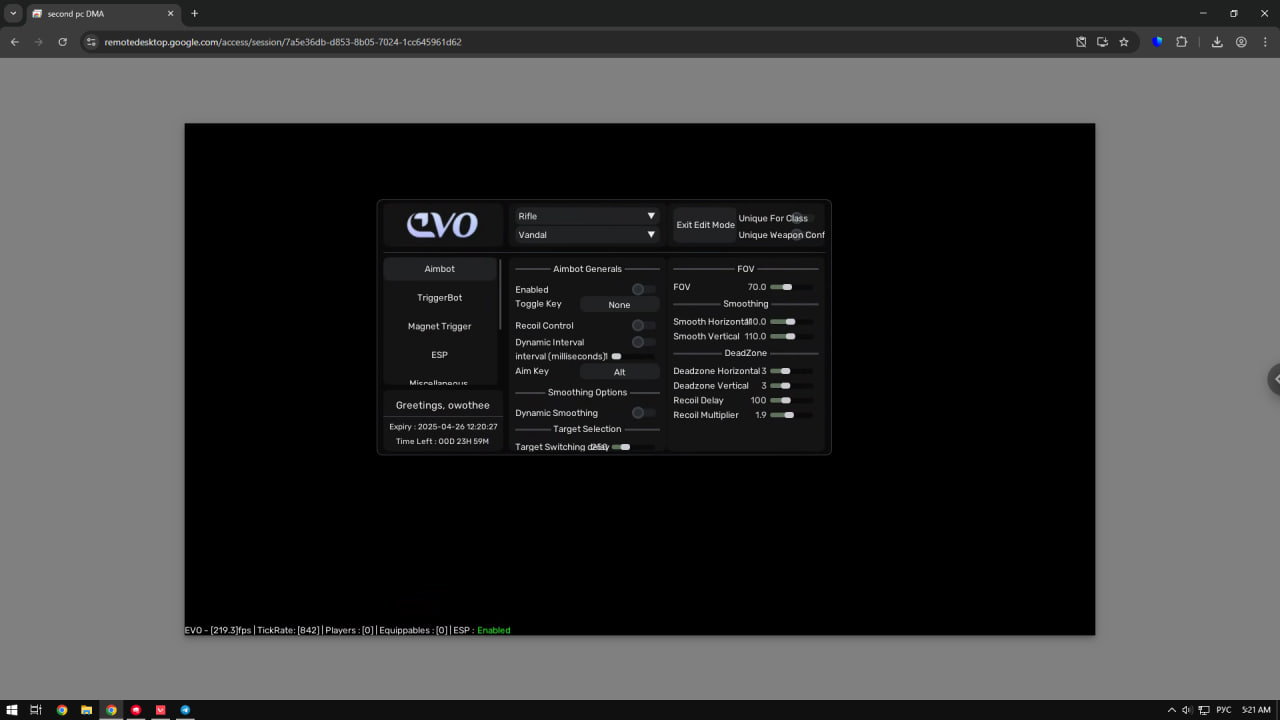Open the tab search dropdown arrow

(13, 14)
